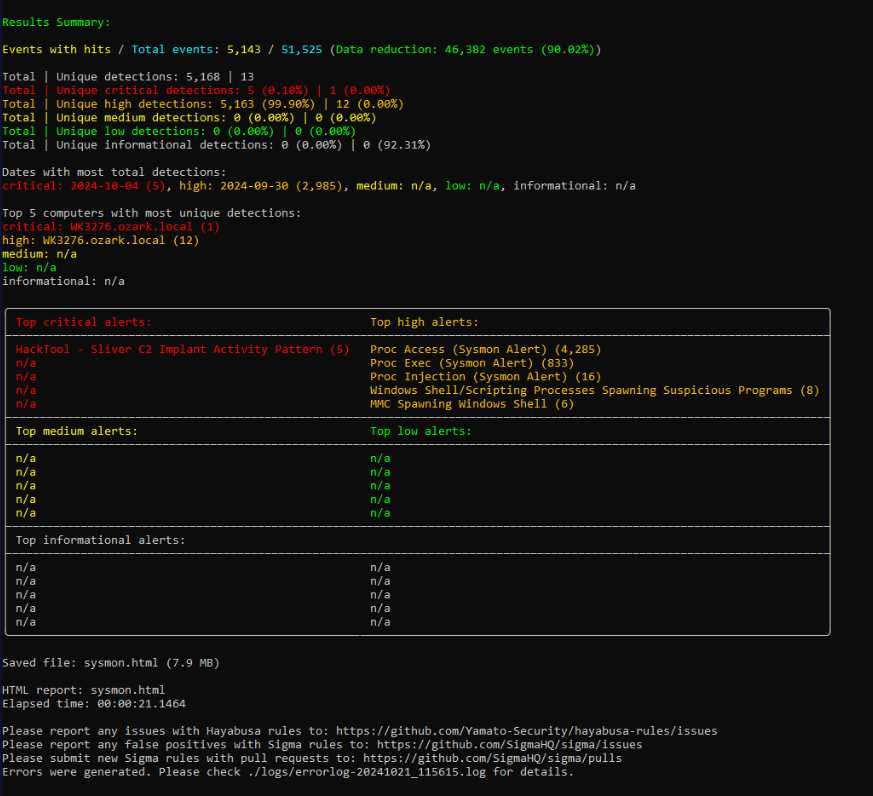Open the SigmaHQ sigma pulls URL
Image resolution: width=873 pixels, height=796 pixels.
(485, 759)
